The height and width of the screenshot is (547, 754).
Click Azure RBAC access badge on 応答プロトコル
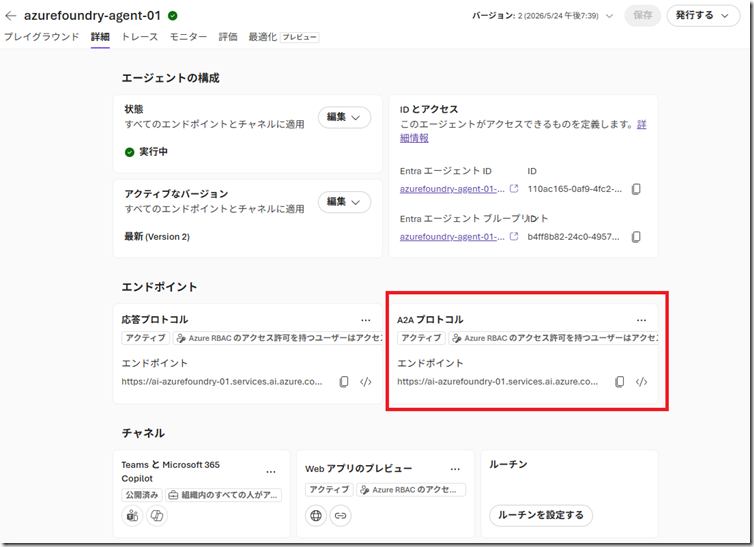[x=278, y=338]
